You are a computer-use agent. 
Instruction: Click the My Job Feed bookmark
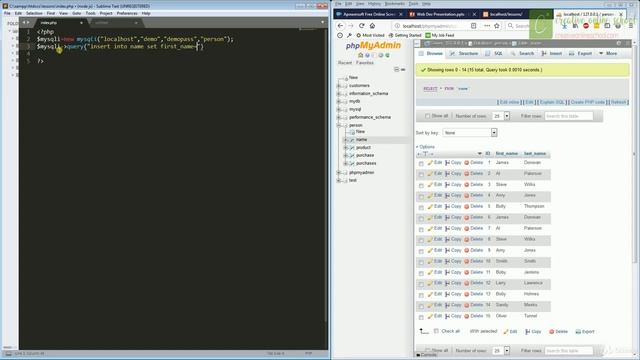[x=440, y=36]
